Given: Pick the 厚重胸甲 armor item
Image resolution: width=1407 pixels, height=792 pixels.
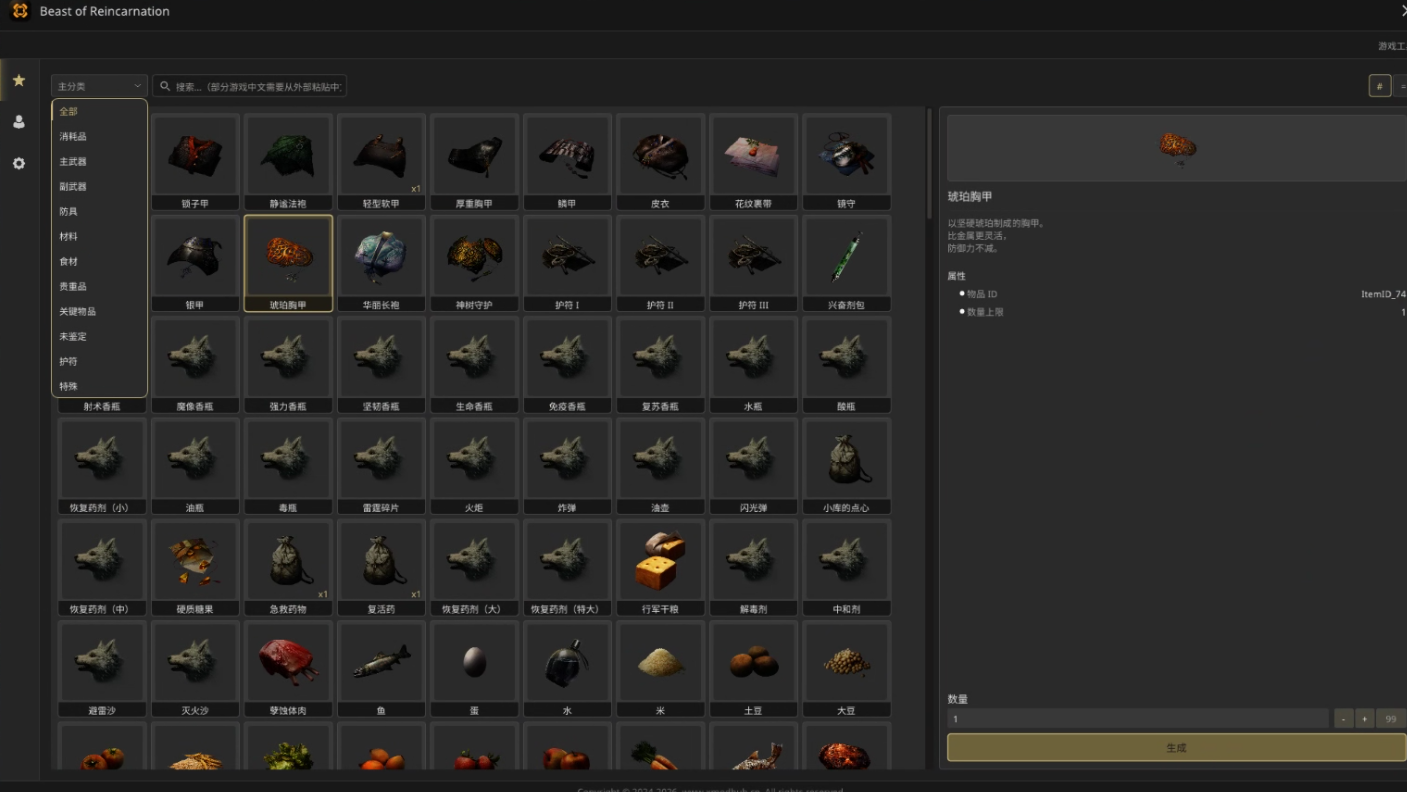Looking at the screenshot, I should tap(474, 161).
